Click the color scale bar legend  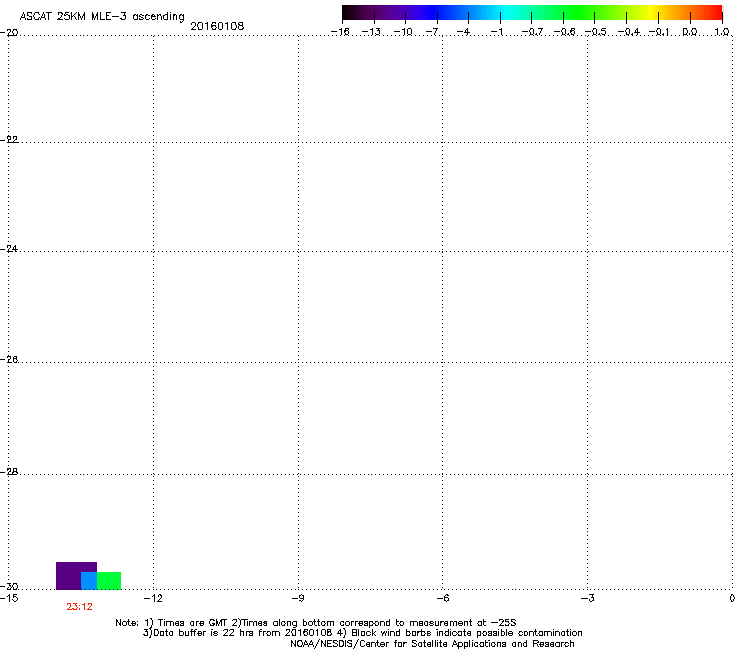pyautogui.click(x=532, y=13)
